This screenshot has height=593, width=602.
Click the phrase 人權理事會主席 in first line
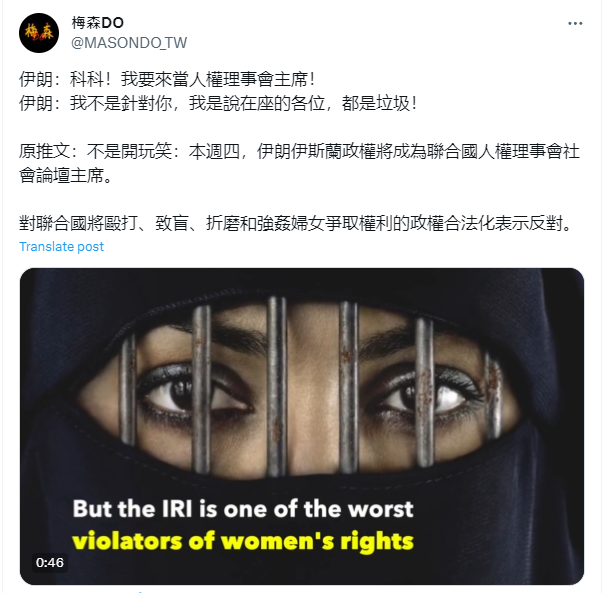[248, 79]
